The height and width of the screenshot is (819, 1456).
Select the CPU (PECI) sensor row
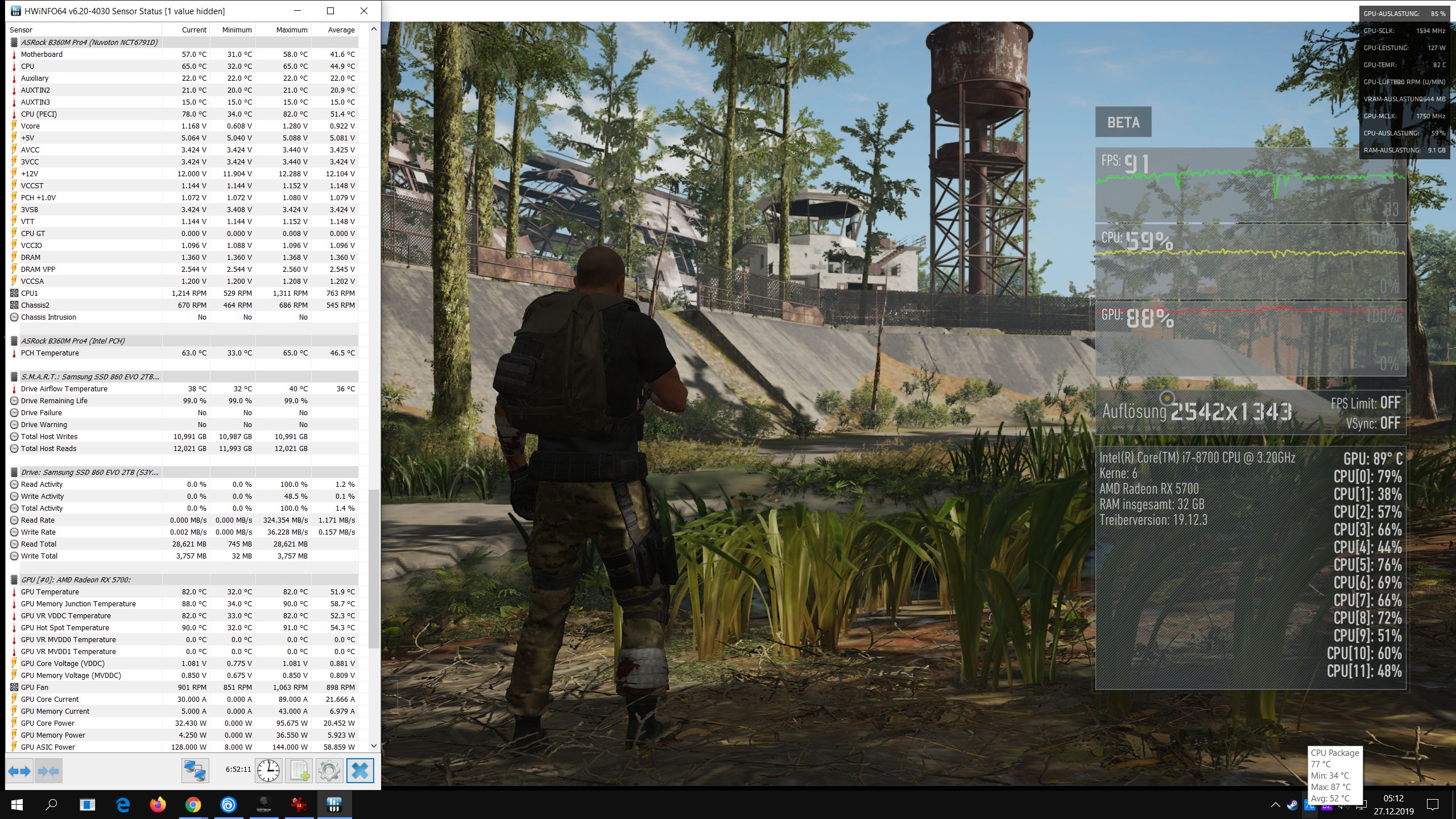[x=39, y=114]
